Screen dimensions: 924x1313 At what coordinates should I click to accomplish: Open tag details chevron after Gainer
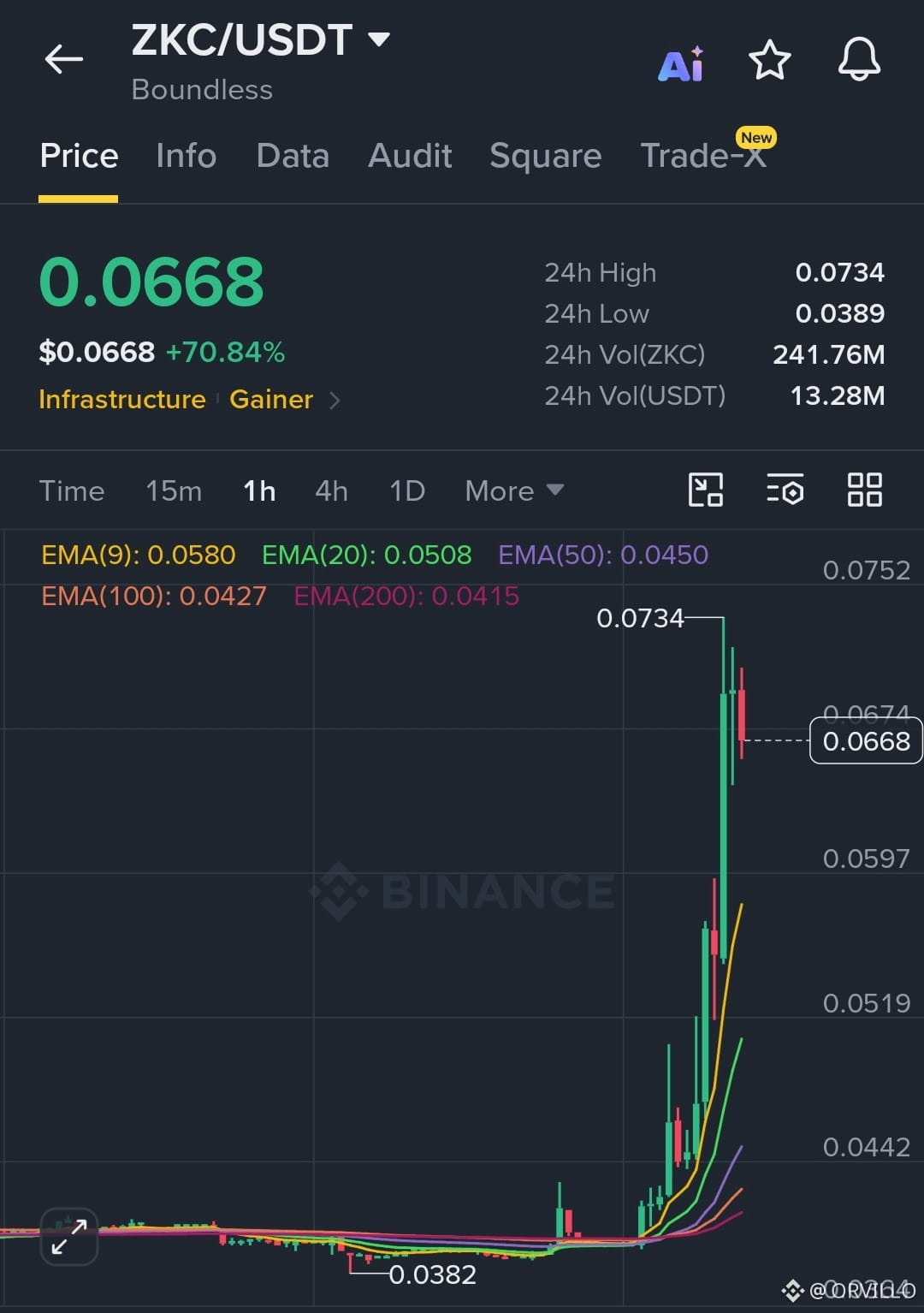(x=335, y=400)
